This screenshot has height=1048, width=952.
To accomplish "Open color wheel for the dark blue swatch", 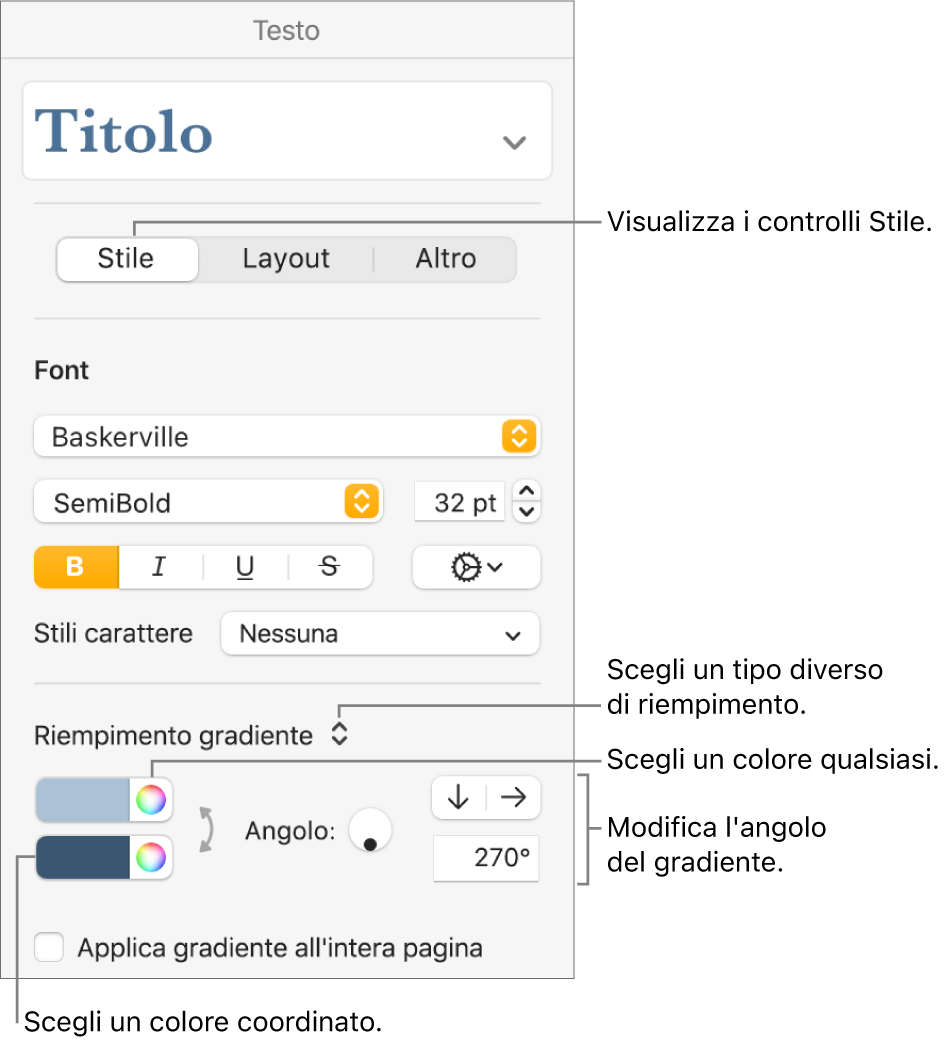I will (151, 857).
